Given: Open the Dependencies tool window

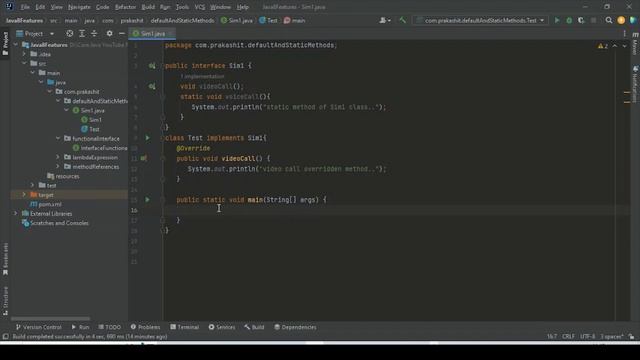Looking at the screenshot, I should pyautogui.click(x=295, y=327).
